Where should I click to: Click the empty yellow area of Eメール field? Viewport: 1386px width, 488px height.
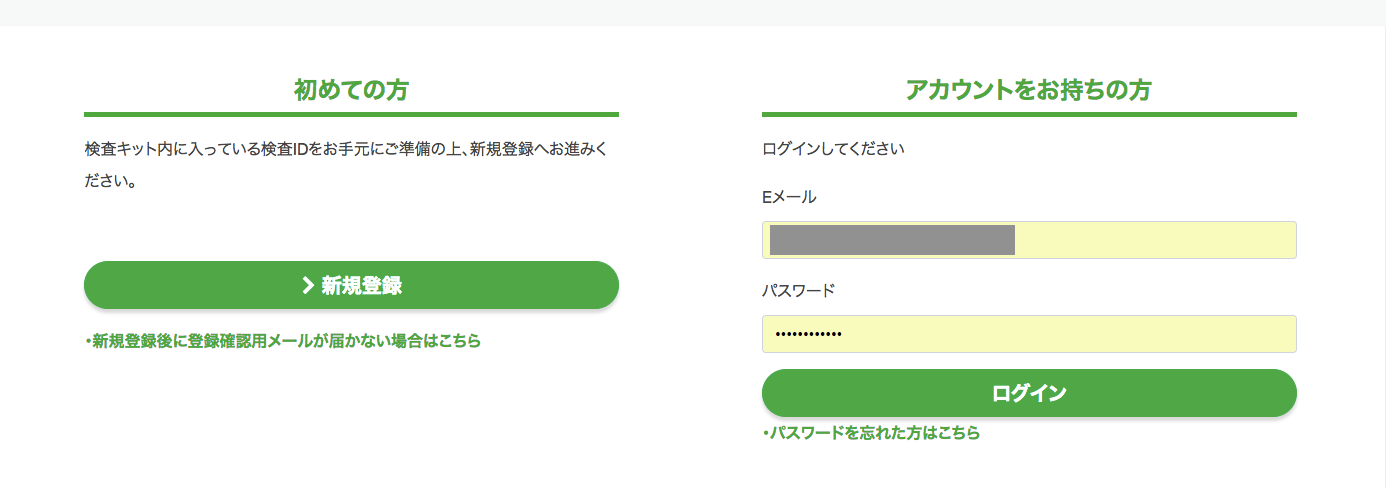[x=1155, y=240]
